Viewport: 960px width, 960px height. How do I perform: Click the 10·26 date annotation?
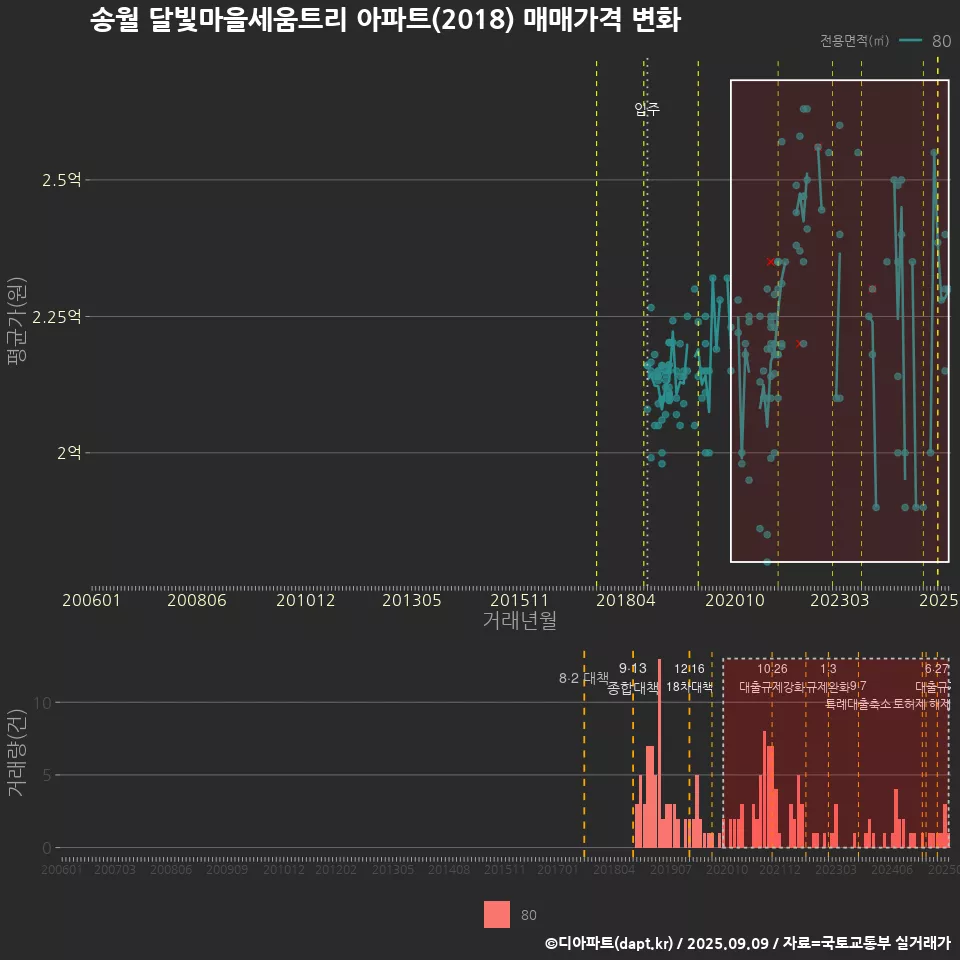[772, 669]
